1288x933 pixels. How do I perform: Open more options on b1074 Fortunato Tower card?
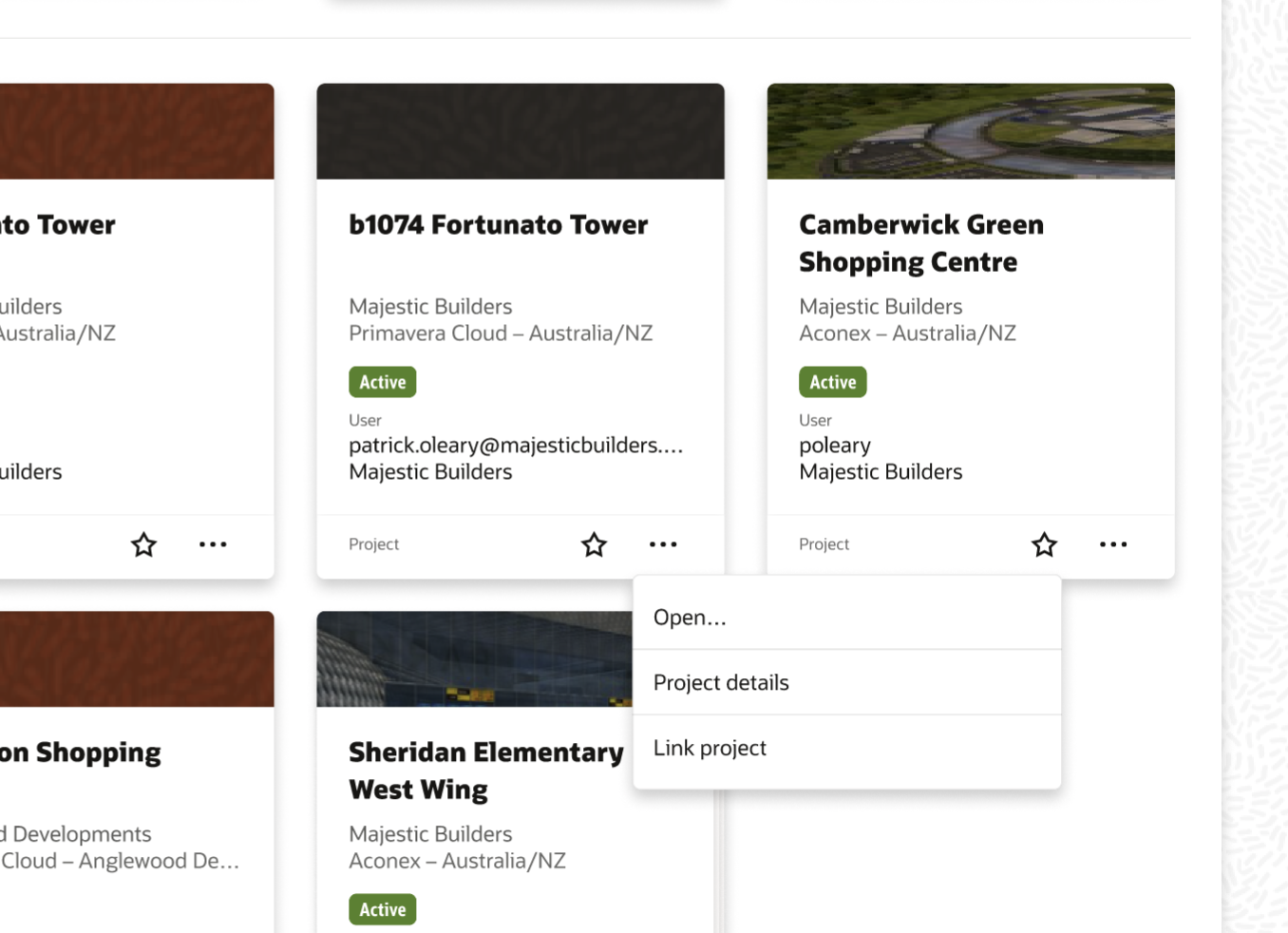(663, 544)
